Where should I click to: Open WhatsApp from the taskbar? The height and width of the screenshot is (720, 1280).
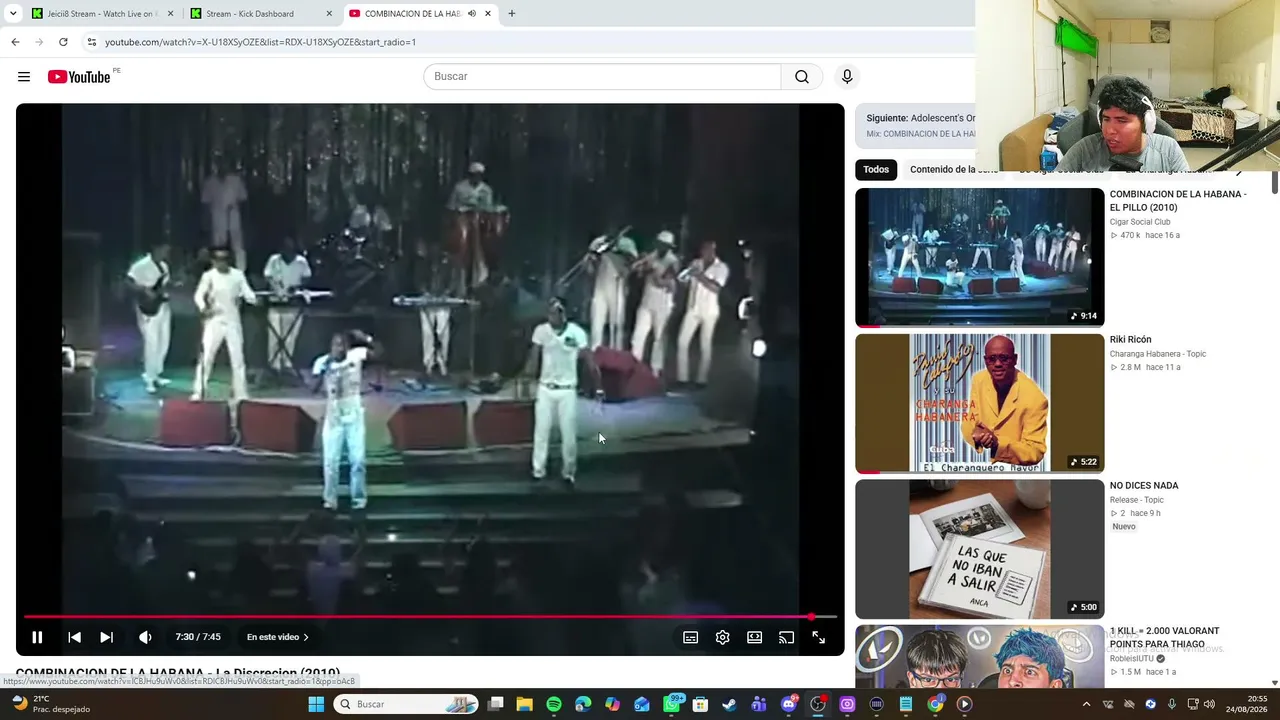coord(672,704)
